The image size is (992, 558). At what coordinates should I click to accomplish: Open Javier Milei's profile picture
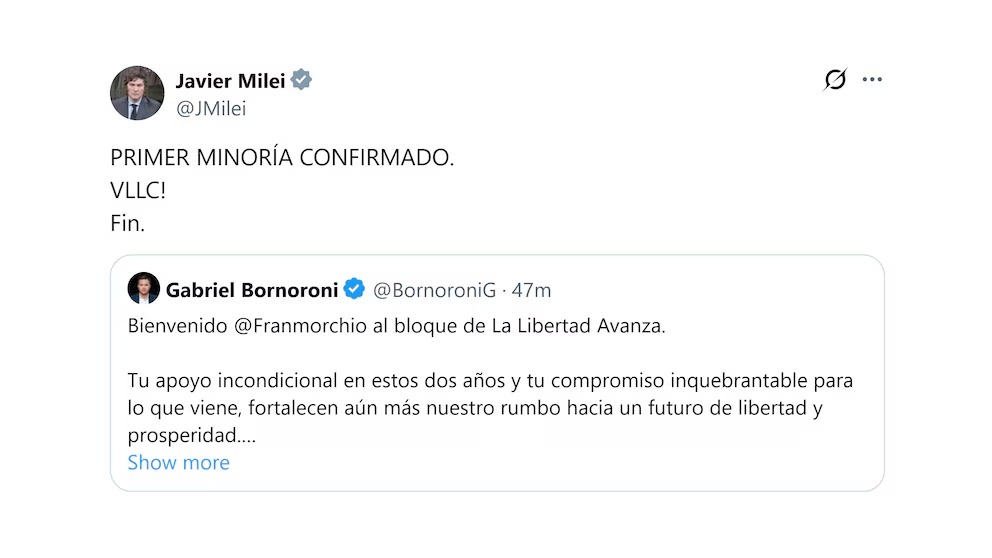[137, 93]
